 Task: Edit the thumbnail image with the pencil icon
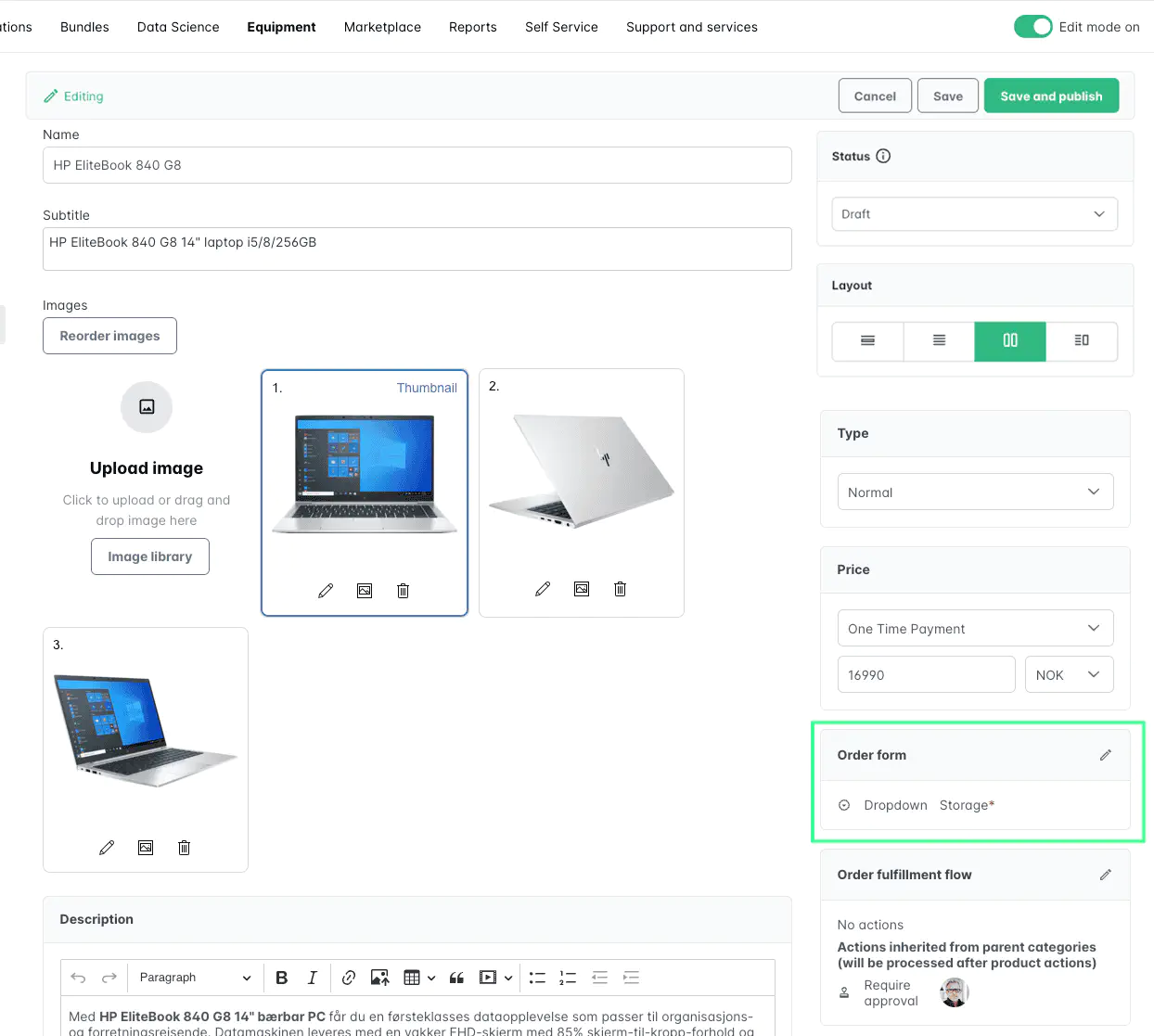click(x=326, y=590)
